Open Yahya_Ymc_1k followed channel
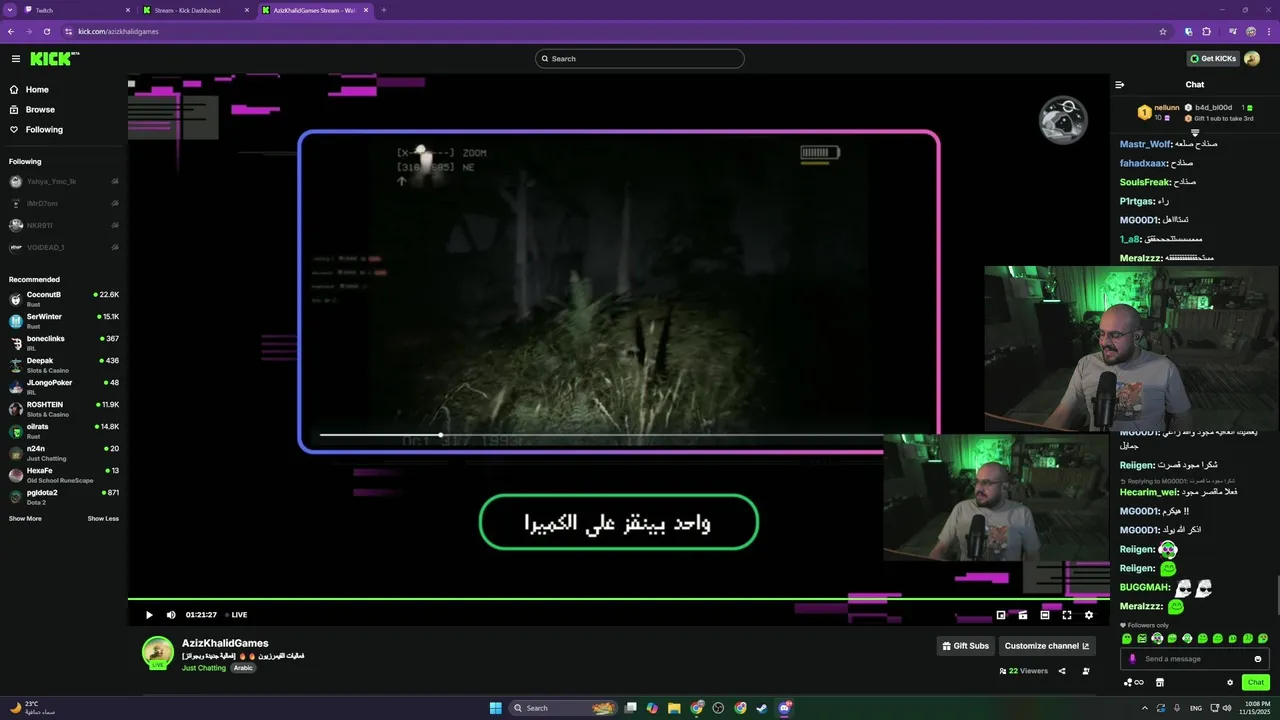The height and width of the screenshot is (720, 1280). [64, 182]
